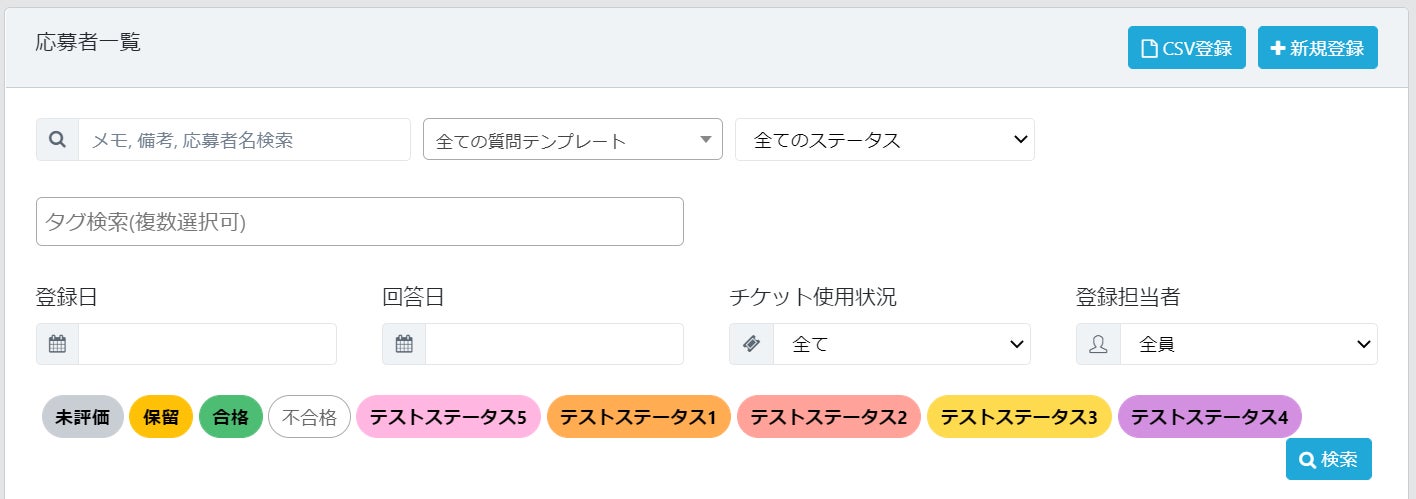This screenshot has width=1416, height=499.
Task: Focus the メモ, 備考, 応募者名検索 field
Action: (x=244, y=140)
